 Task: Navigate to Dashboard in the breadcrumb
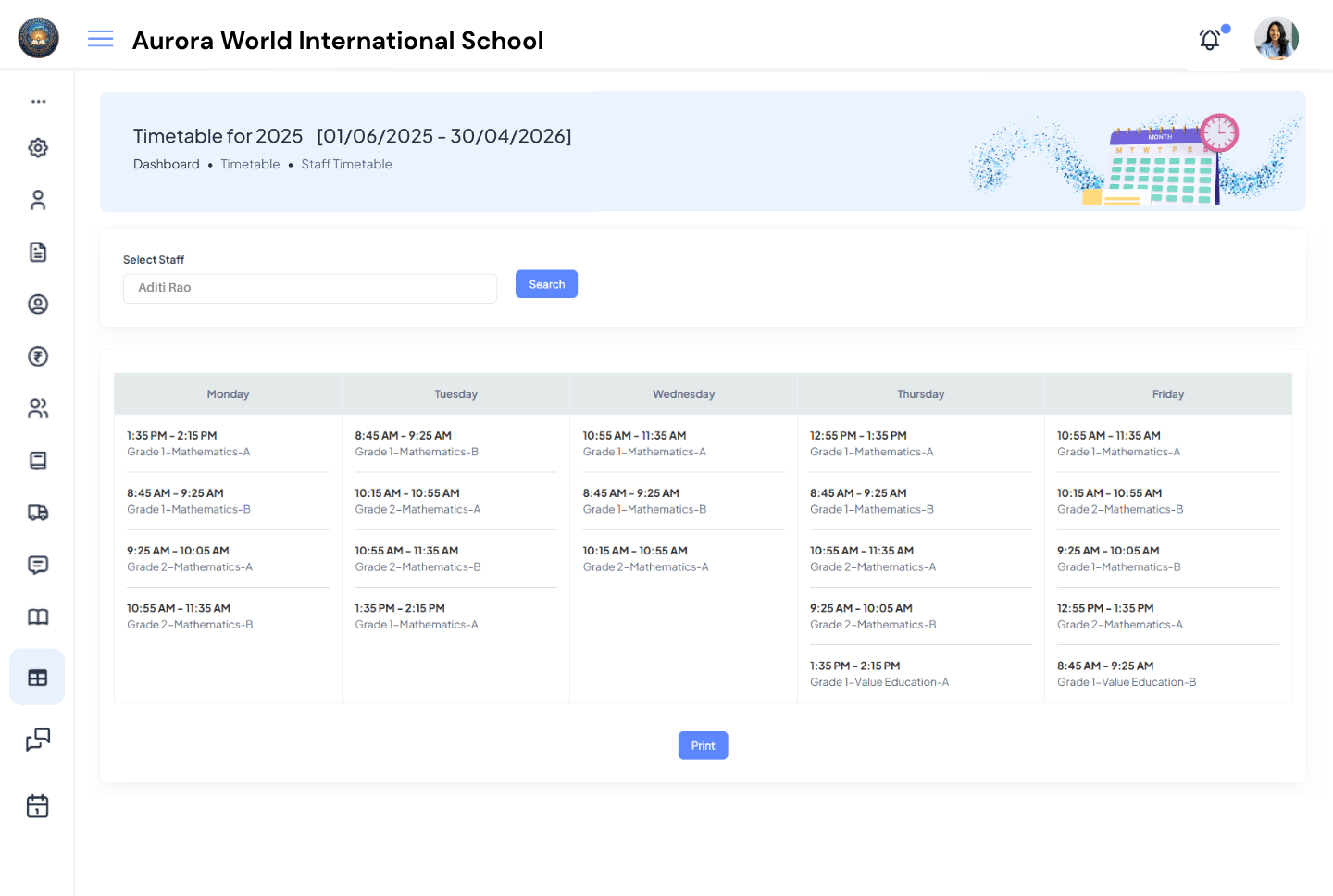pos(167,164)
